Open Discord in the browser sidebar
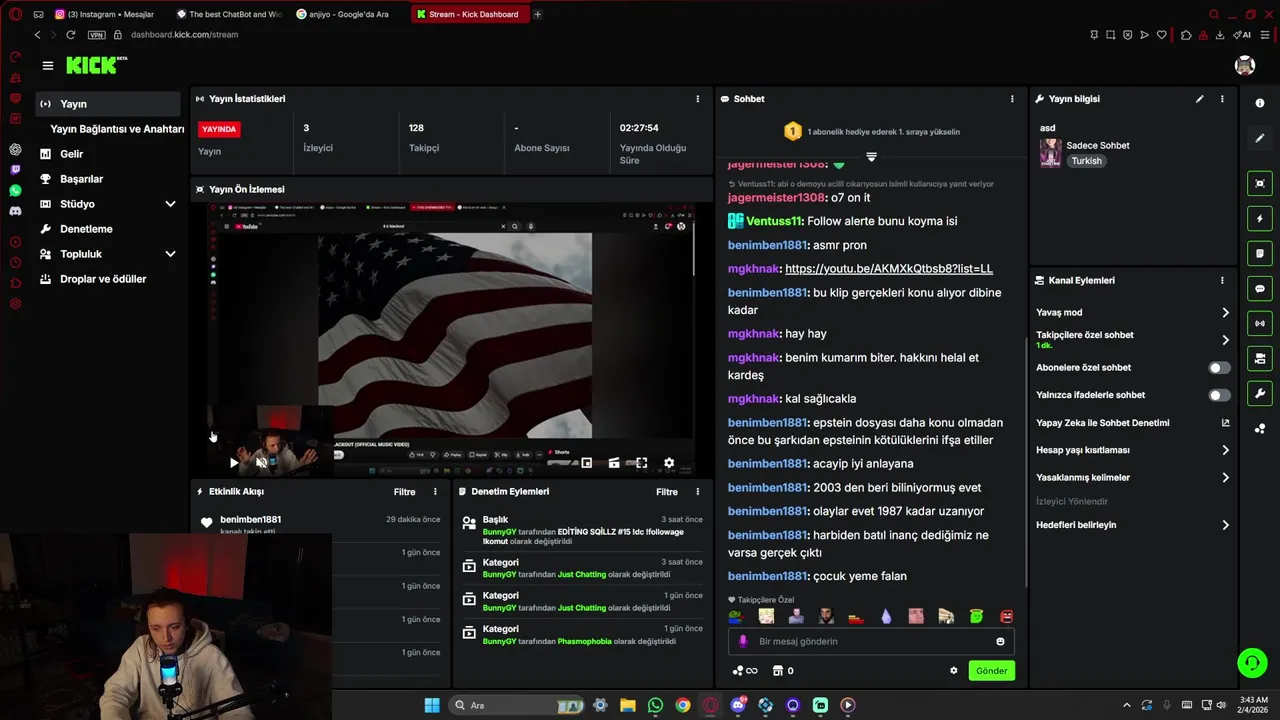1280x720 pixels. coord(15,211)
